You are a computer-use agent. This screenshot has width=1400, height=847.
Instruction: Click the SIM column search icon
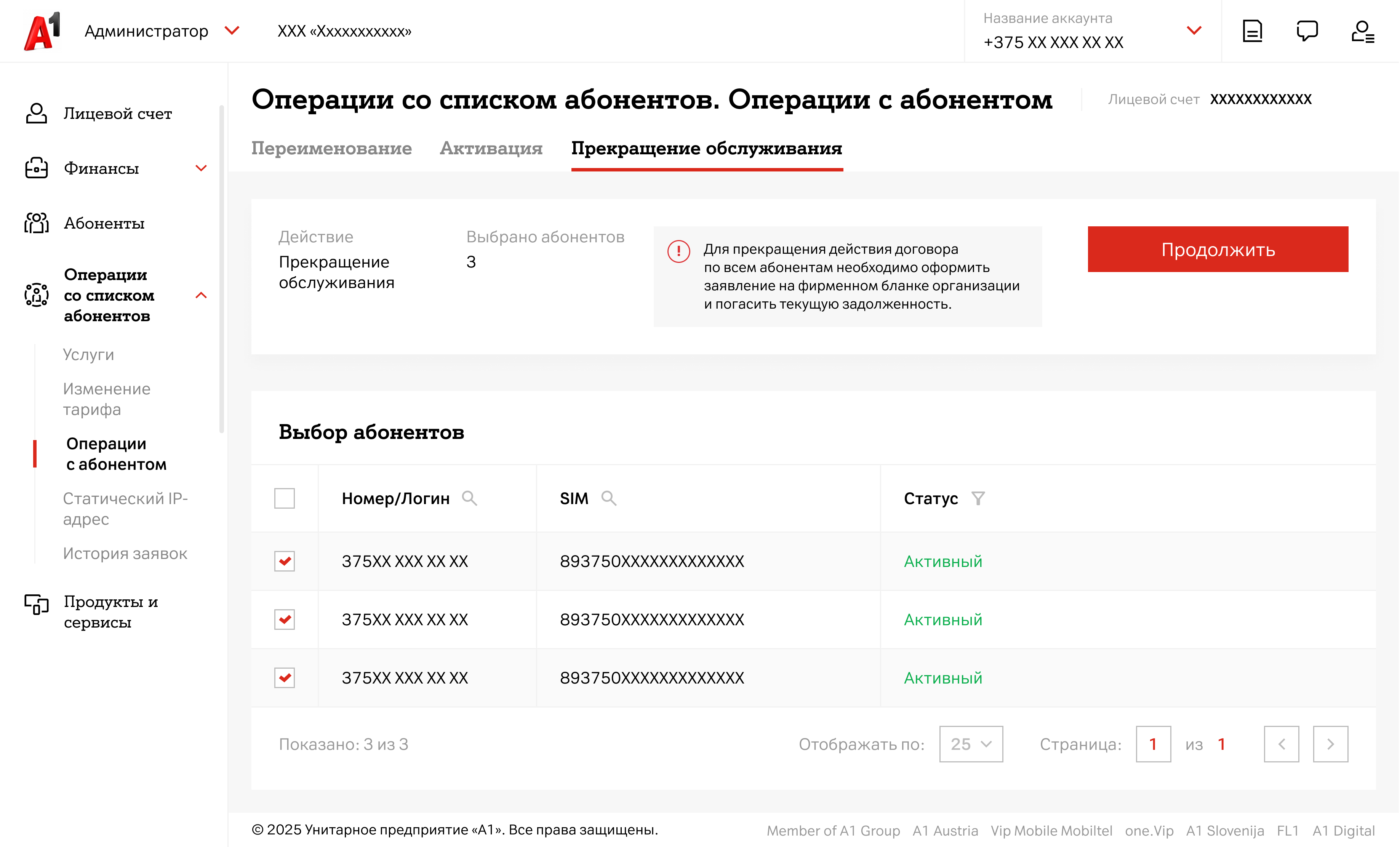[x=608, y=498]
